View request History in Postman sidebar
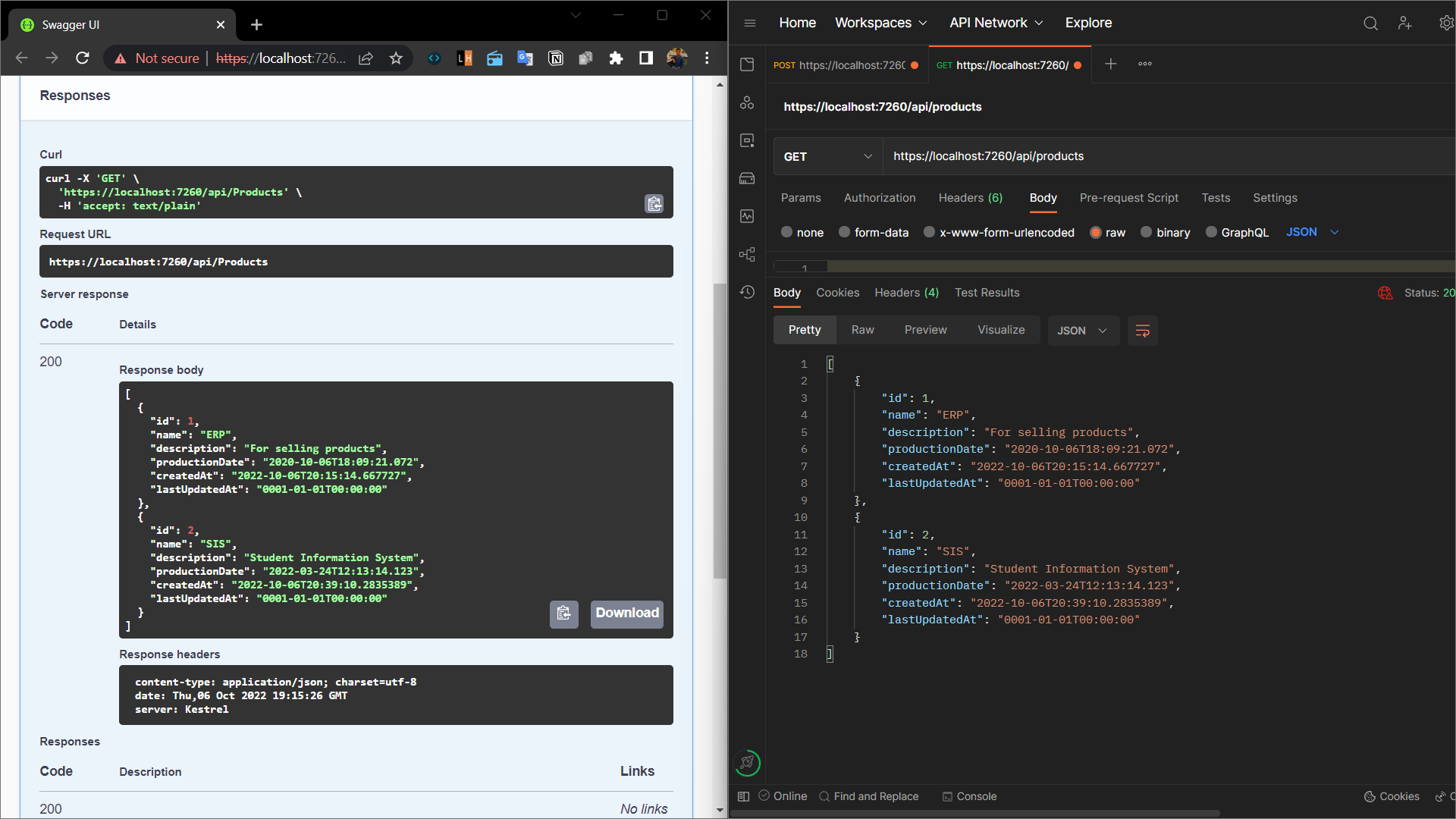 pos(747,293)
